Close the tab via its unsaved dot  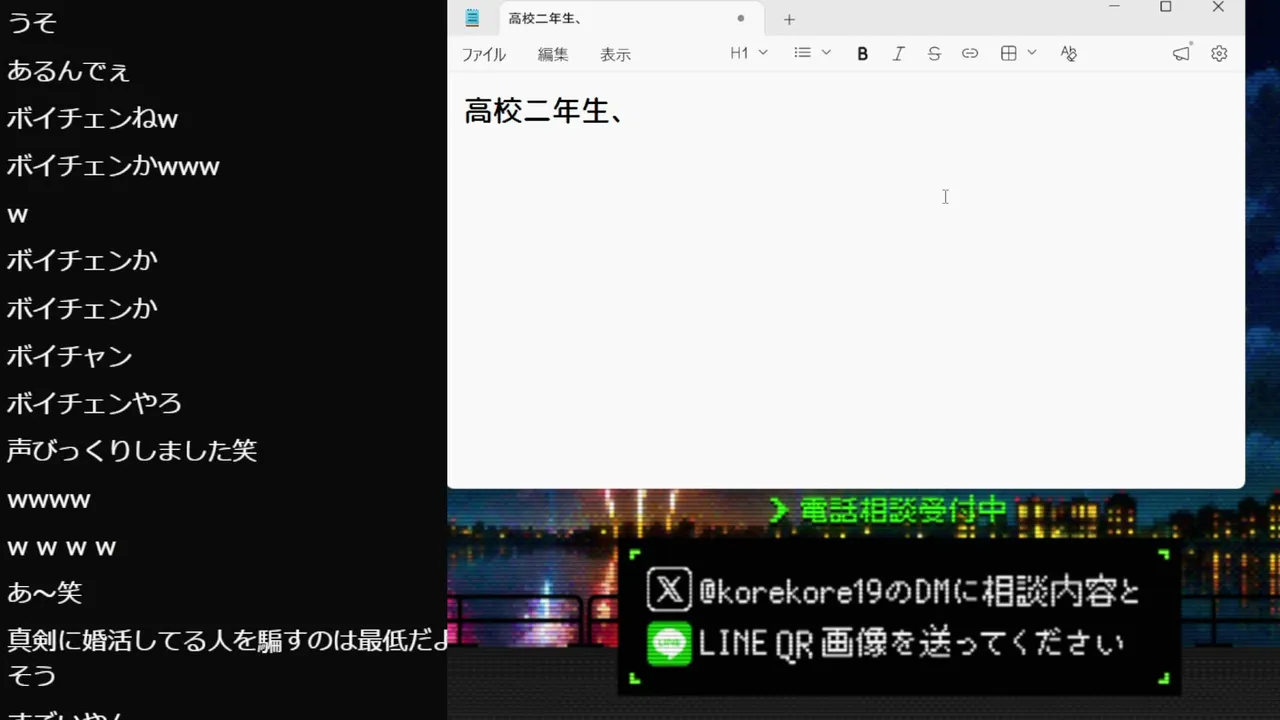pyautogui.click(x=741, y=18)
